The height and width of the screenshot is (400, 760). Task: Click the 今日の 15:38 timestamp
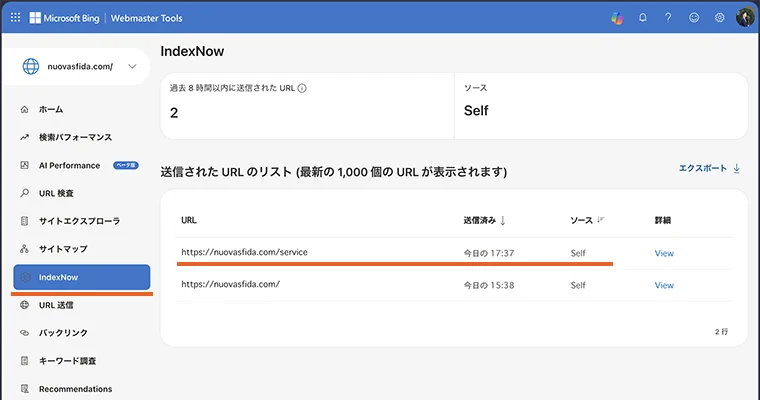[489, 285]
